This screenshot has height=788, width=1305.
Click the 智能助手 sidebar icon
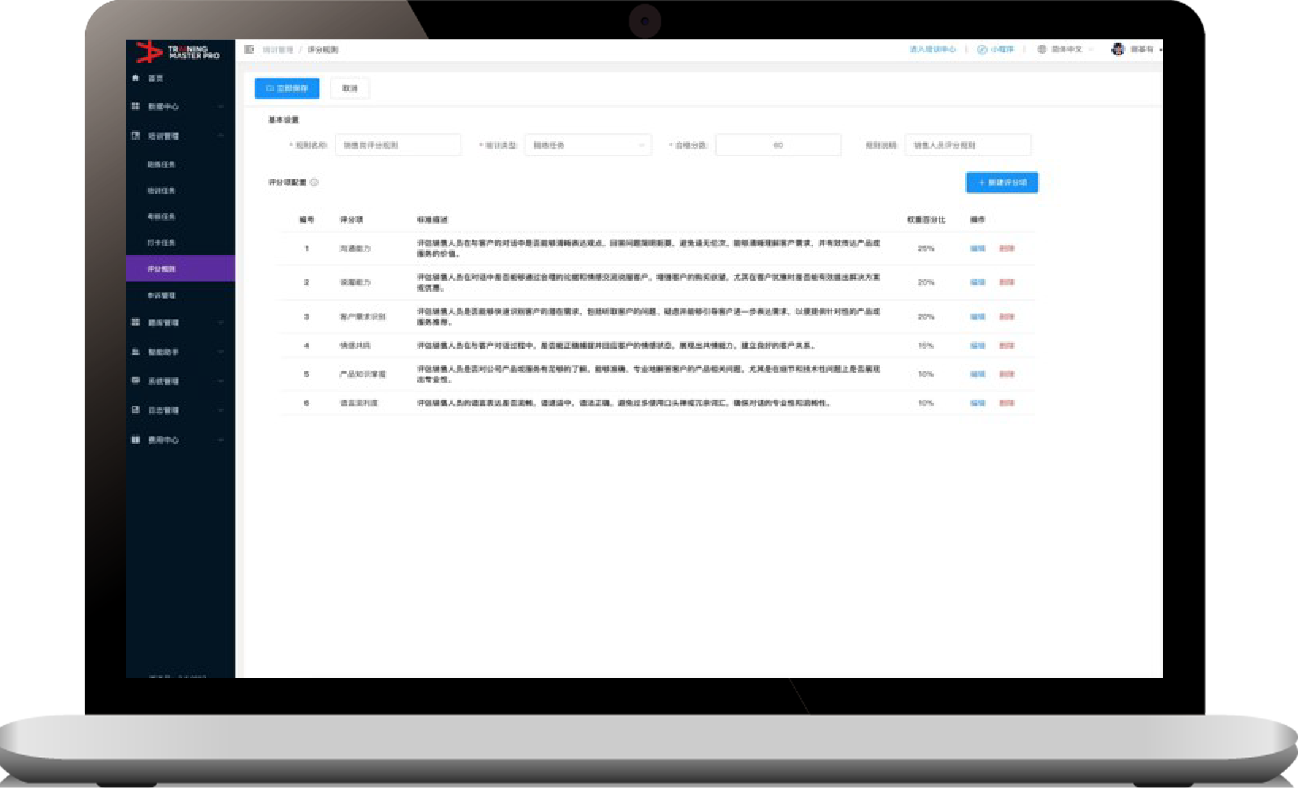pos(136,352)
